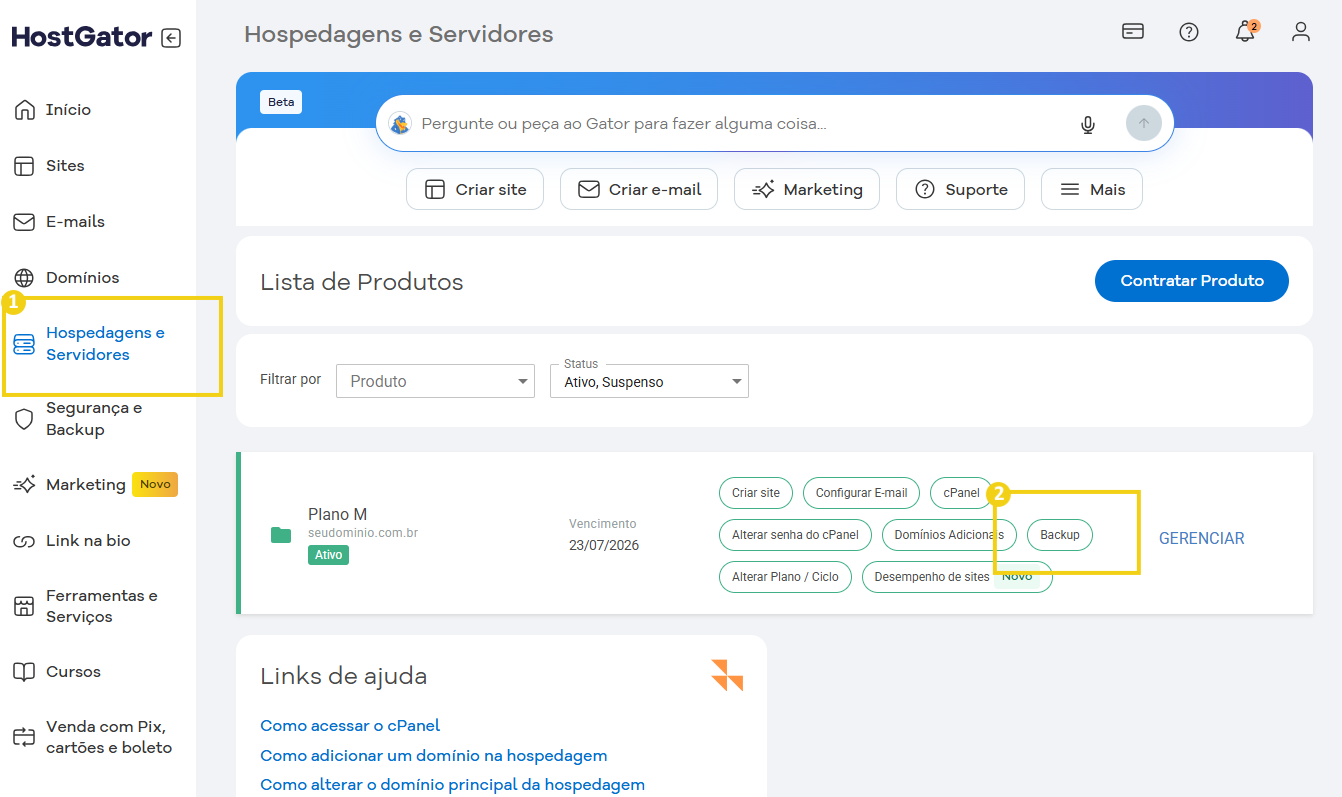Collapse the sidebar with the arrow icon
1342x797 pixels.
[x=171, y=38]
